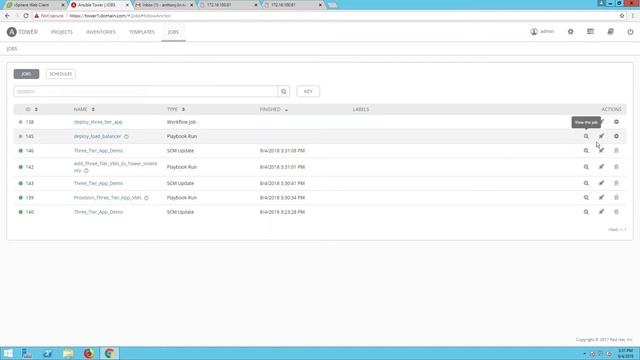This screenshot has width=640, height=360.
Task: Click finished time '8/4/2018 3:31:08 PM'
Action: [282, 151]
